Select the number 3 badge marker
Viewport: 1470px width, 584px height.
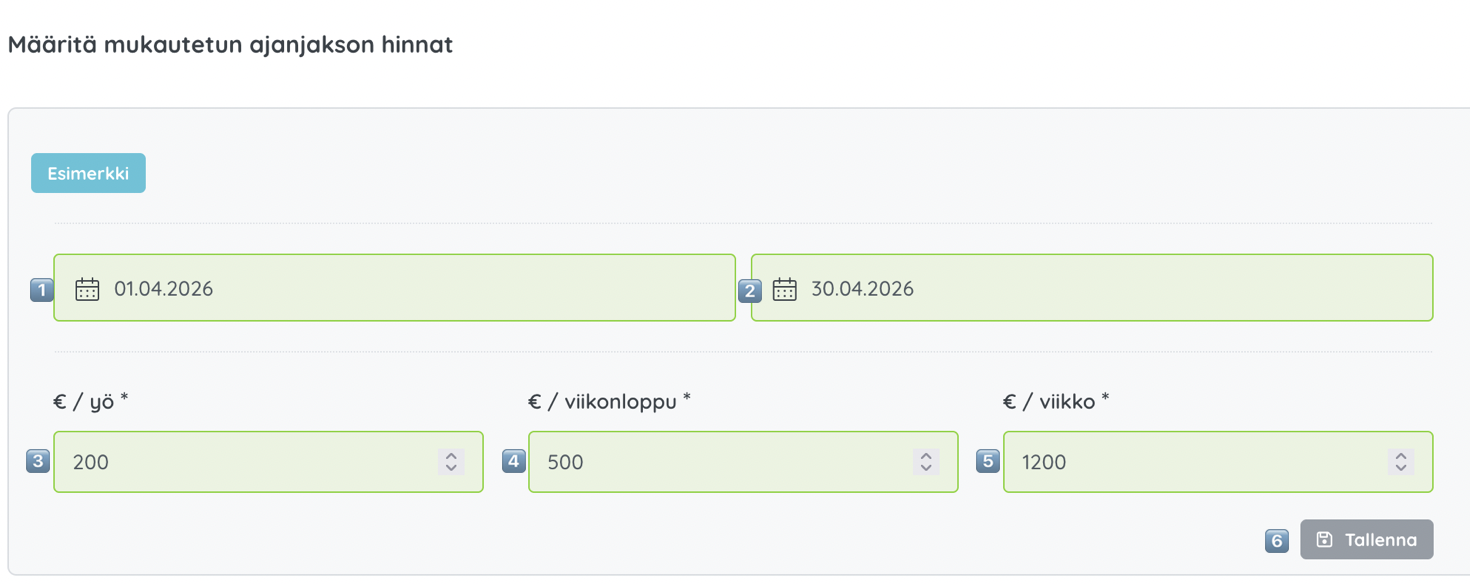coord(38,461)
